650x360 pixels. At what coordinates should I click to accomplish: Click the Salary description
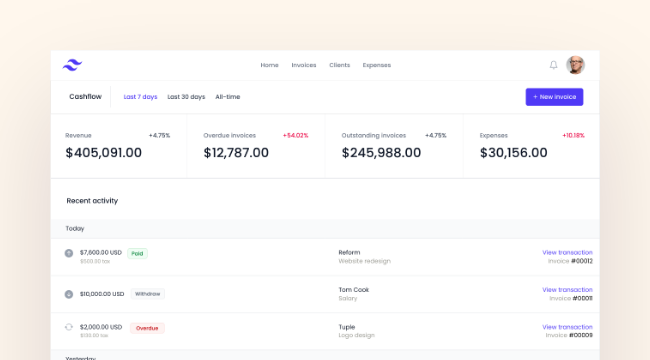coord(347,298)
